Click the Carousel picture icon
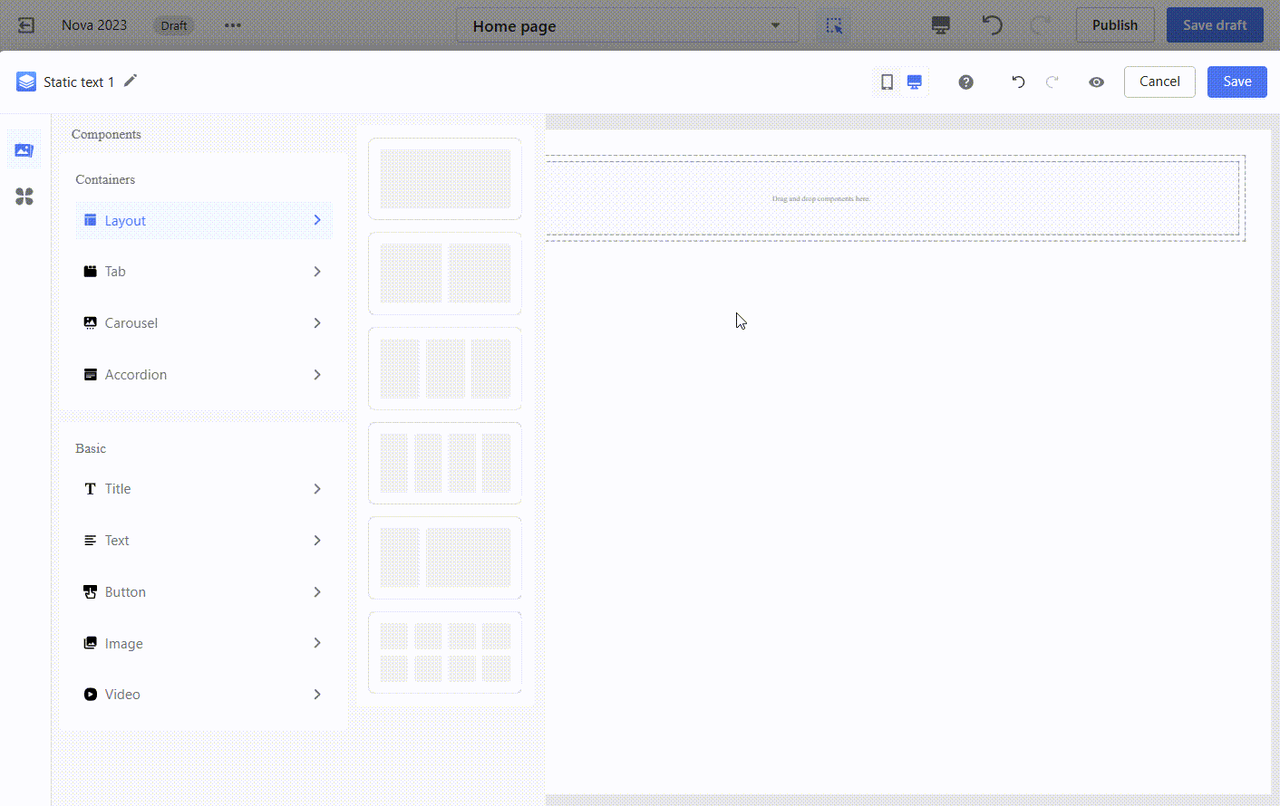The height and width of the screenshot is (806, 1280). point(90,323)
